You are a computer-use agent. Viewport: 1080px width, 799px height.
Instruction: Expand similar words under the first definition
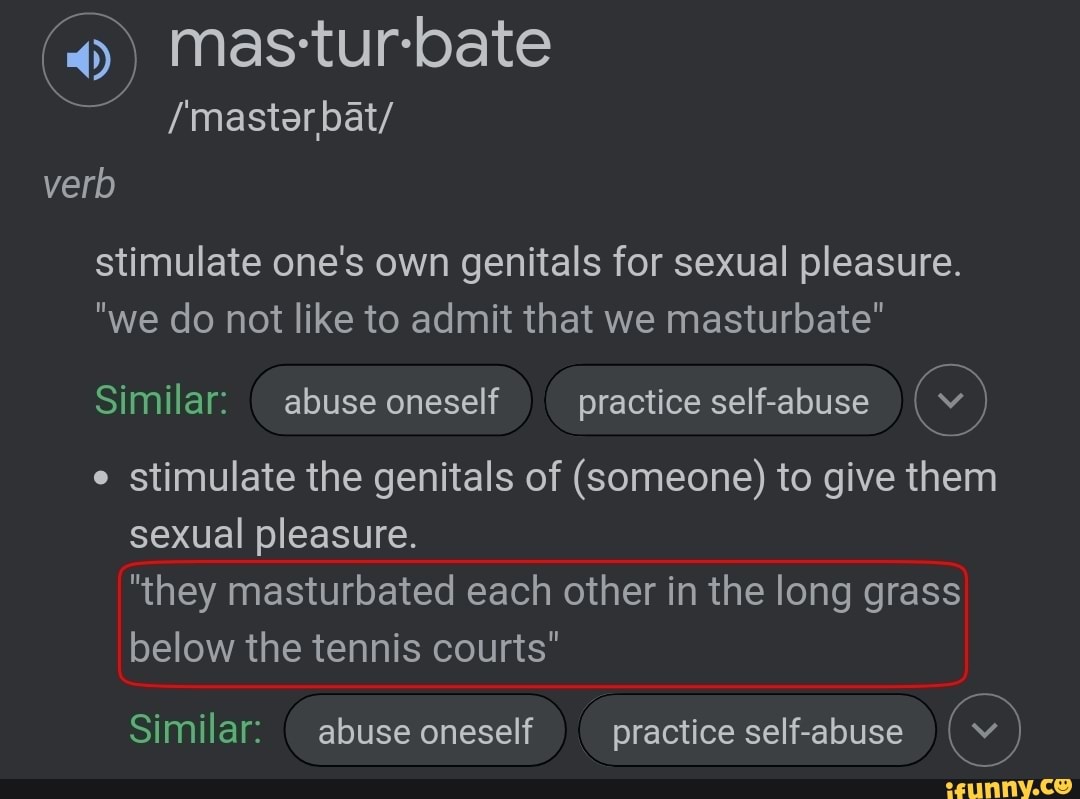[x=950, y=401]
